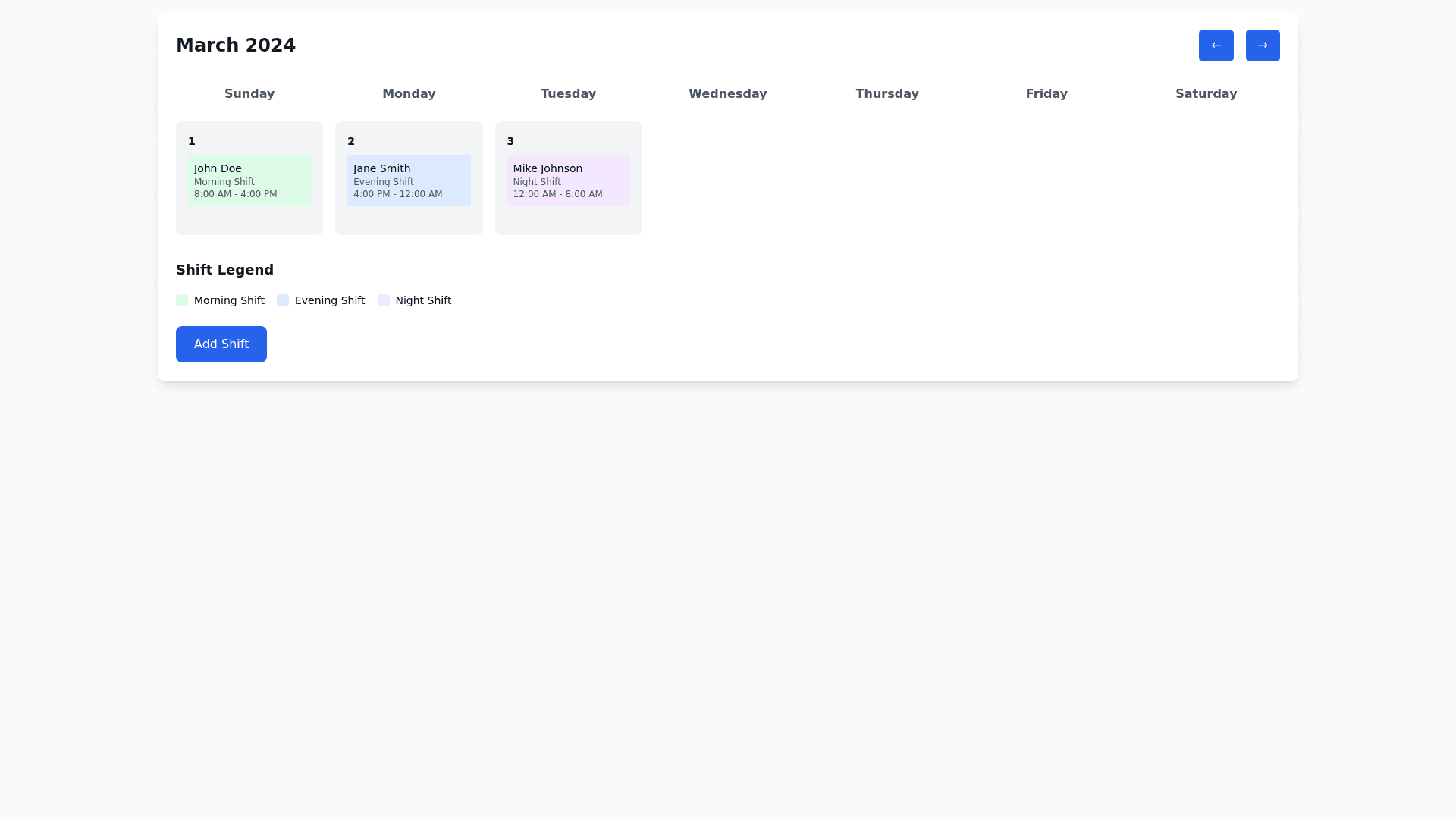This screenshot has height=819, width=1456.
Task: Click the Shift Legend heading
Action: coord(224,270)
